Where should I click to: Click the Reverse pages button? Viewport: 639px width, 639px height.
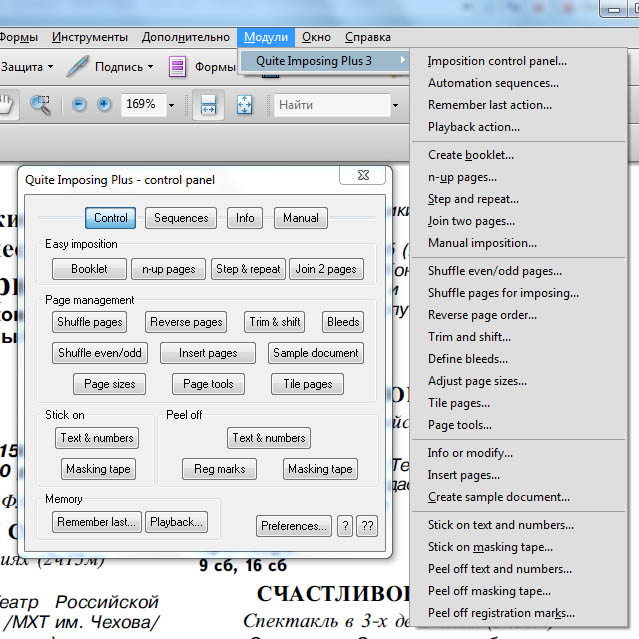pos(186,322)
